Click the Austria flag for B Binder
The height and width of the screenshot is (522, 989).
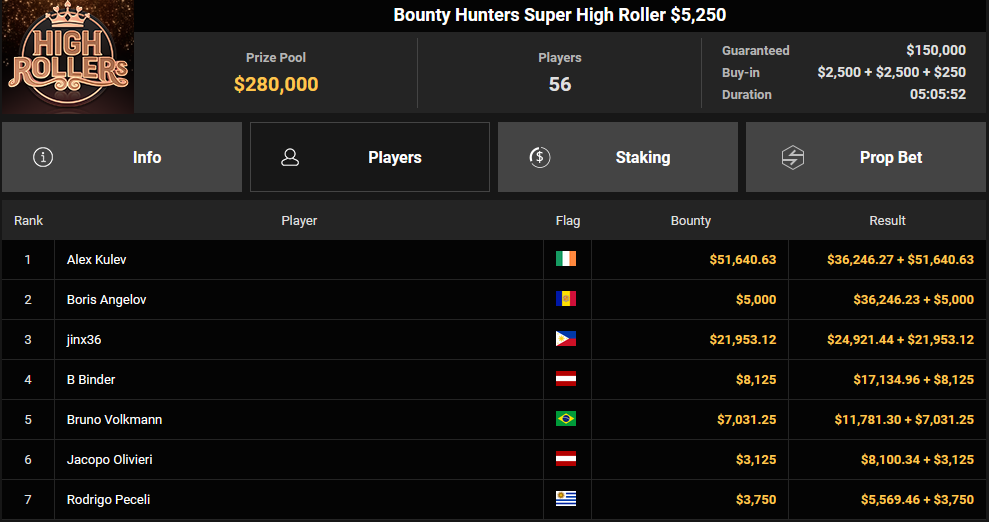click(566, 379)
